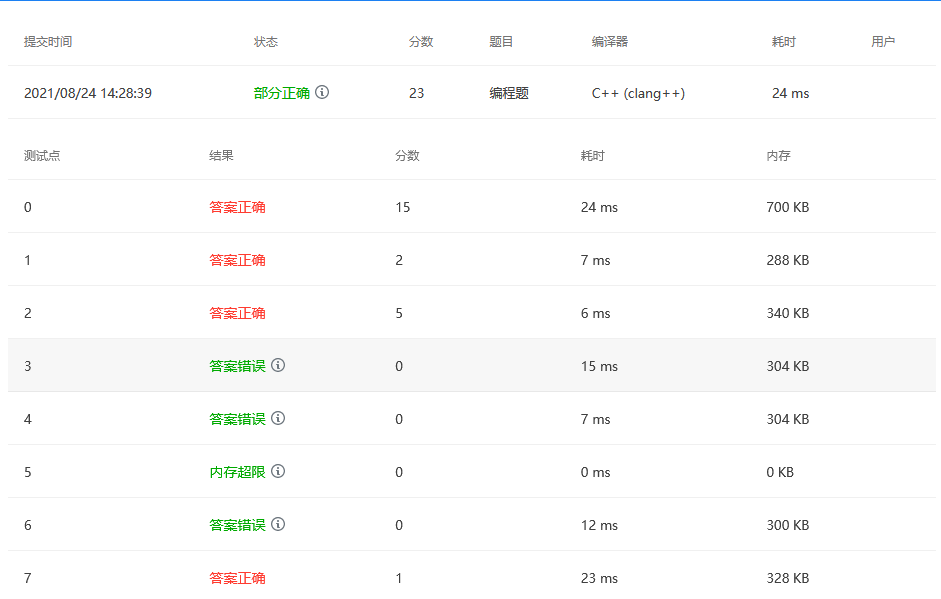941x599 pixels.
Task: Click info icon next to 内存超限
Action: 278,471
